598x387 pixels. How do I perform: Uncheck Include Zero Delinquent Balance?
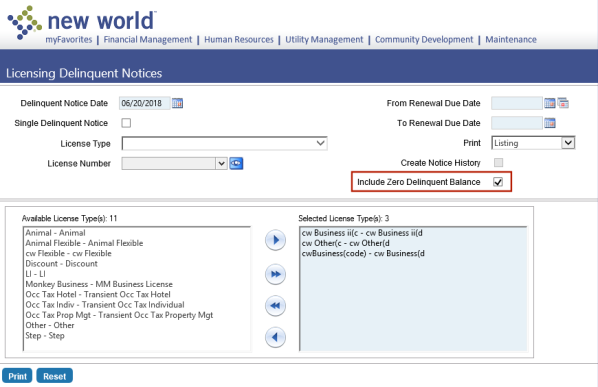pyautogui.click(x=498, y=182)
